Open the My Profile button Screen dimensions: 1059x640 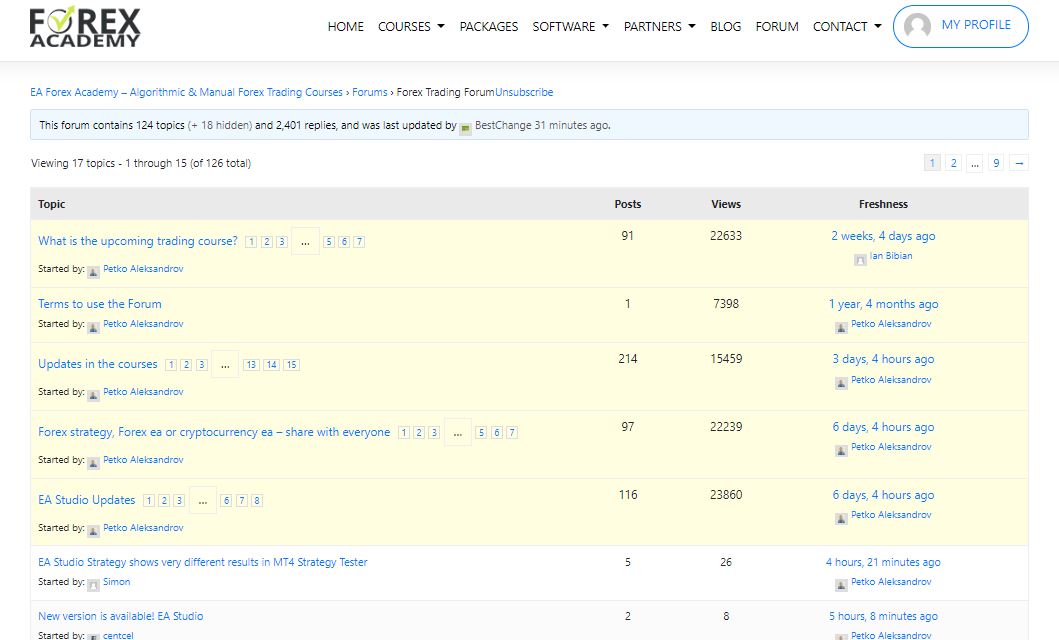[960, 26]
